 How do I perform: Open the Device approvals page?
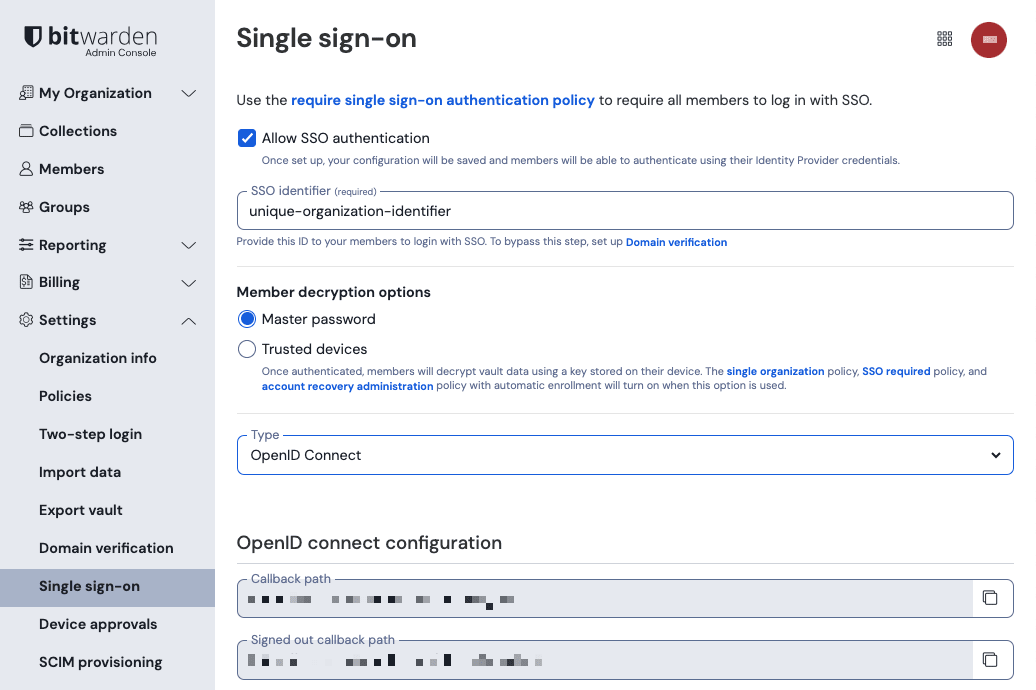click(x=97, y=624)
